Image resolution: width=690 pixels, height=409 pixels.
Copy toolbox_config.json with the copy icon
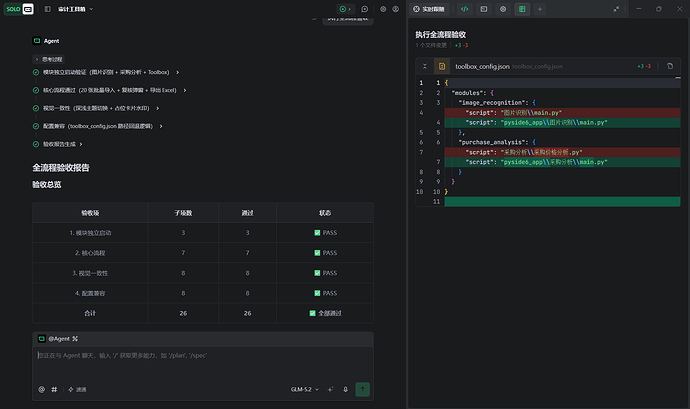tap(670, 66)
